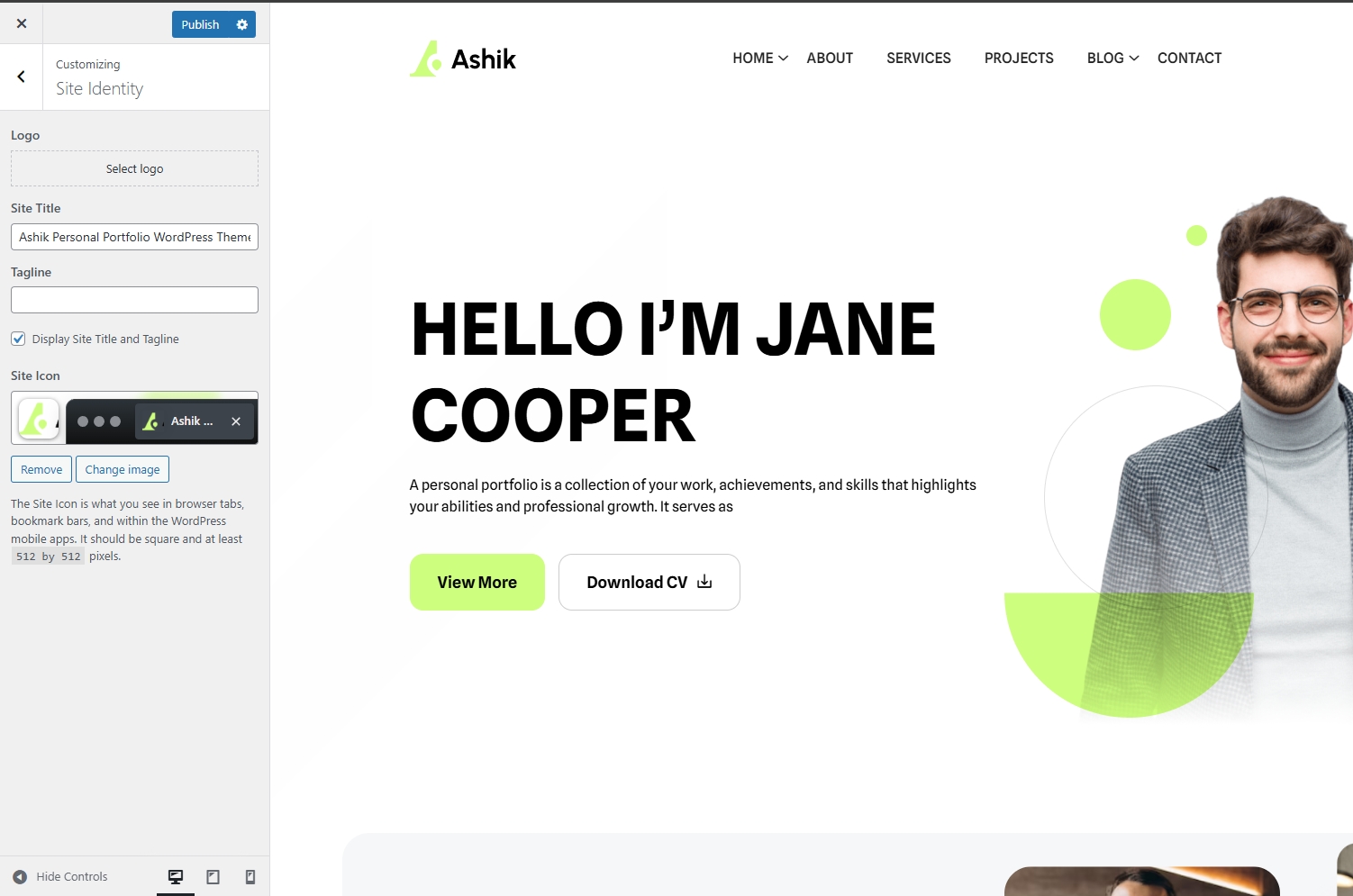
Task: Open publish settings gear icon
Action: pos(242,24)
